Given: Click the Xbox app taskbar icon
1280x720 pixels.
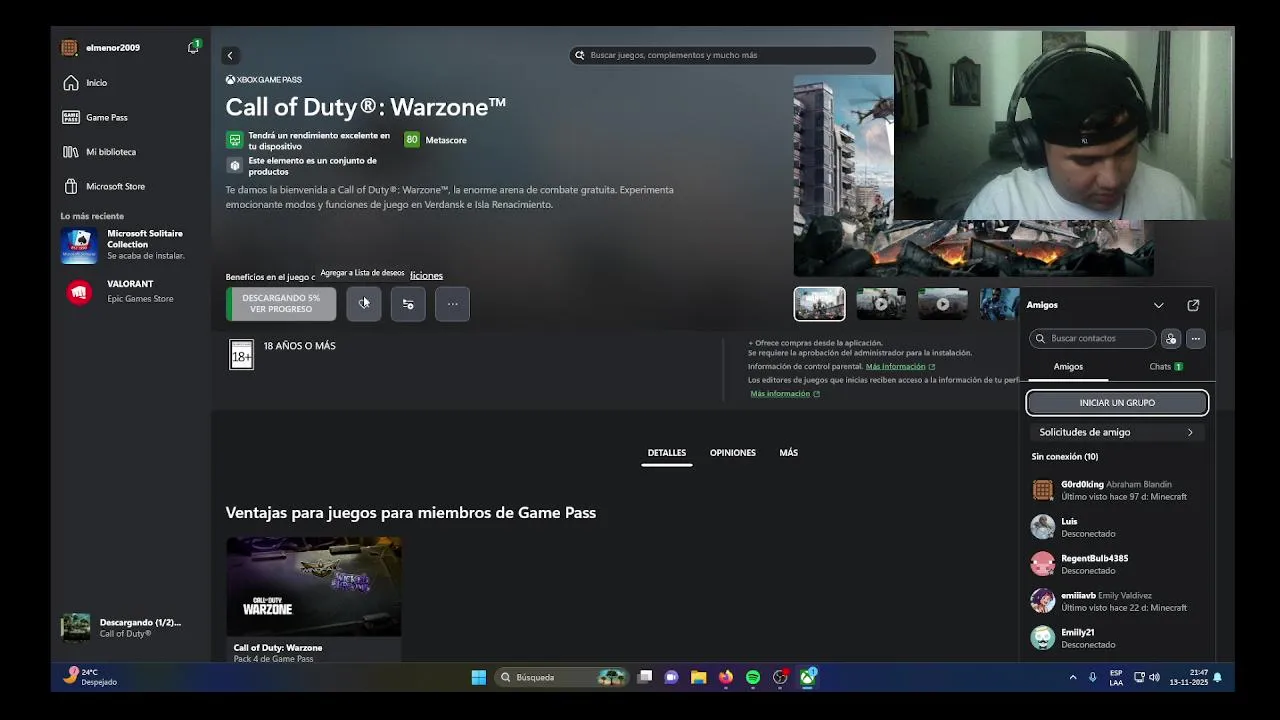Looking at the screenshot, I should pyautogui.click(x=807, y=677).
